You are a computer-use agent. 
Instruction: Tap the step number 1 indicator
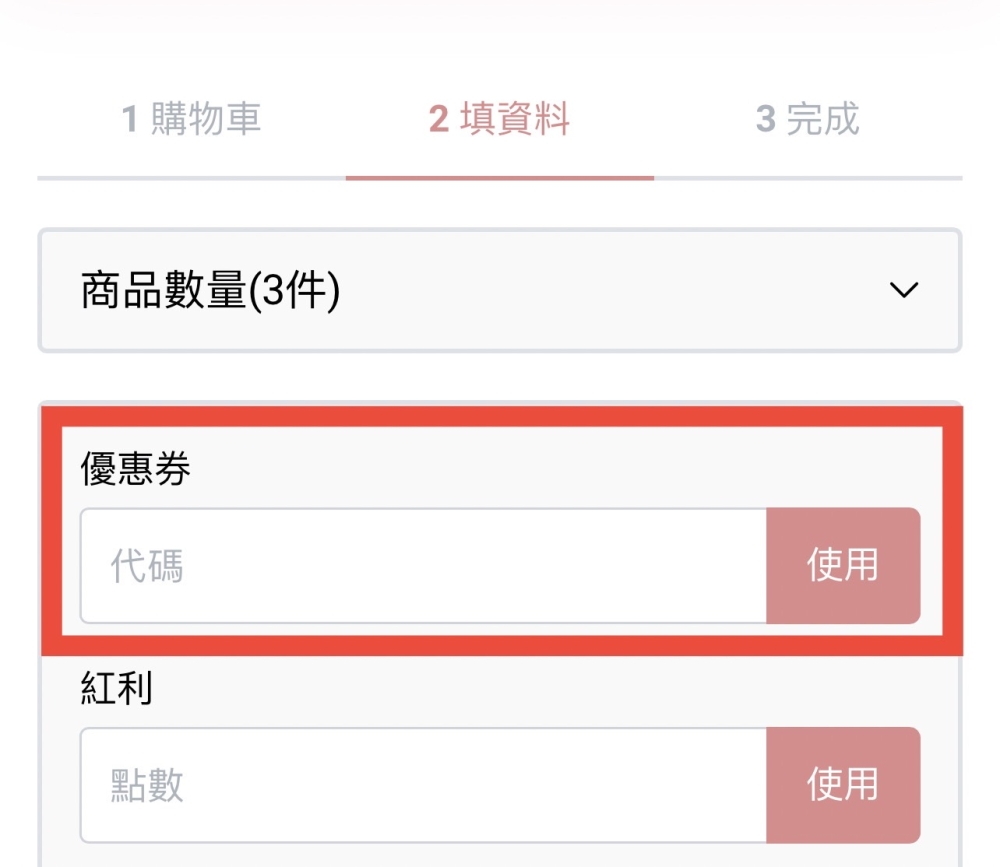coord(129,119)
